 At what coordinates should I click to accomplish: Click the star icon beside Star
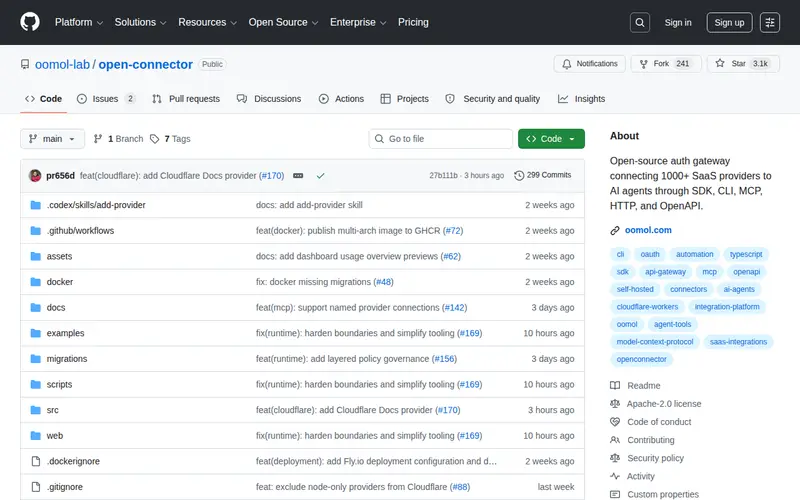click(x=719, y=63)
